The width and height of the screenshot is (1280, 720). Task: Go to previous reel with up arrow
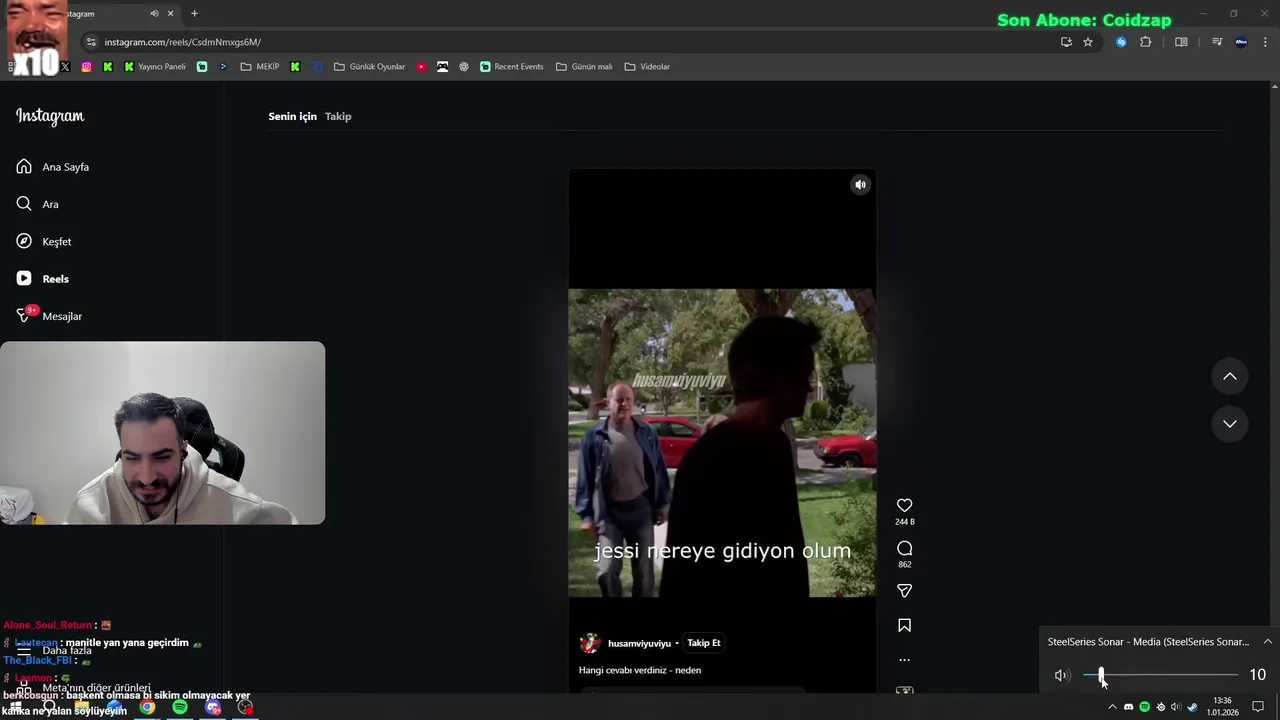coord(1230,376)
